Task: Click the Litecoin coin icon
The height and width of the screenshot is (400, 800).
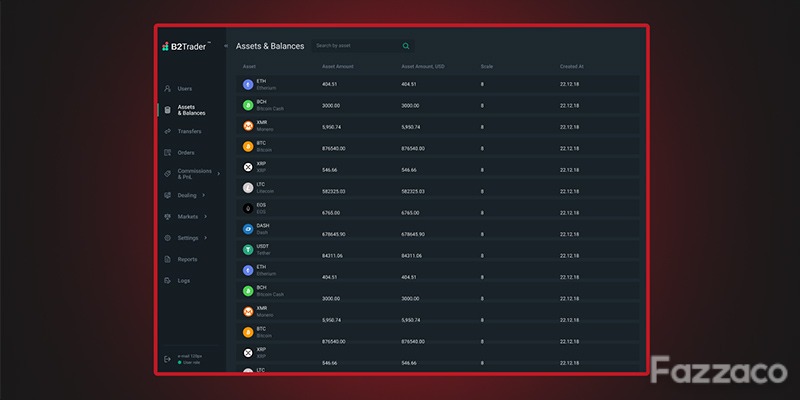Action: click(x=248, y=188)
